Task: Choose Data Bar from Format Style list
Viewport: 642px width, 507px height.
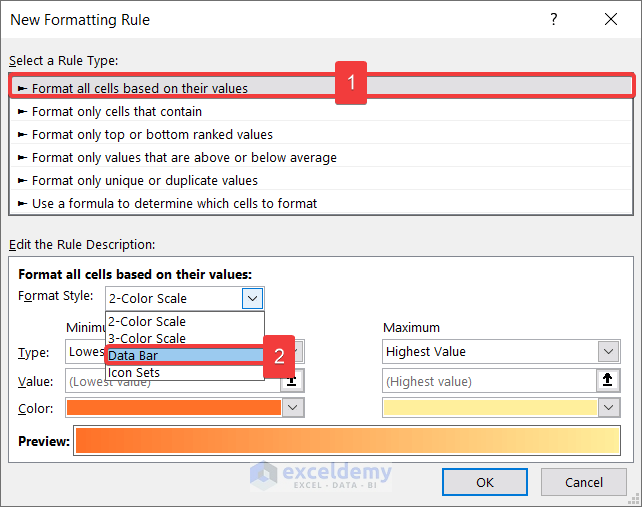Action: (133, 355)
